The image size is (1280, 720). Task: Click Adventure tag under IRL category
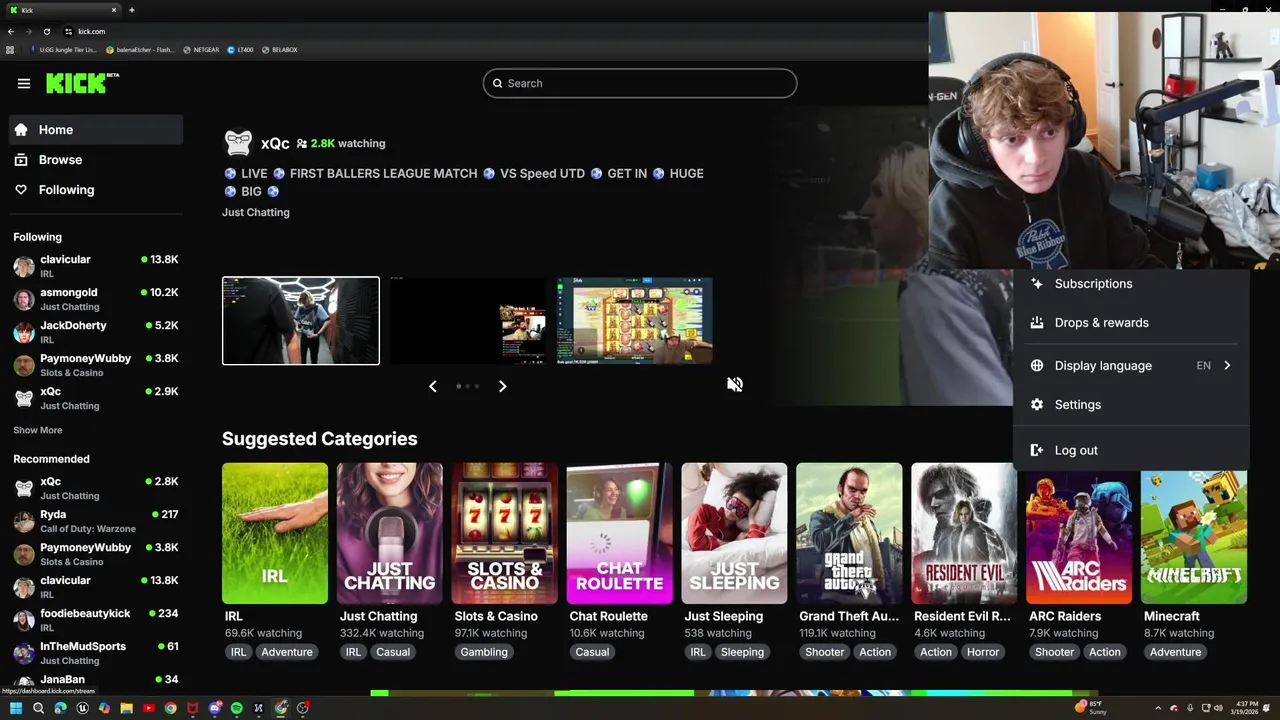[x=287, y=652]
